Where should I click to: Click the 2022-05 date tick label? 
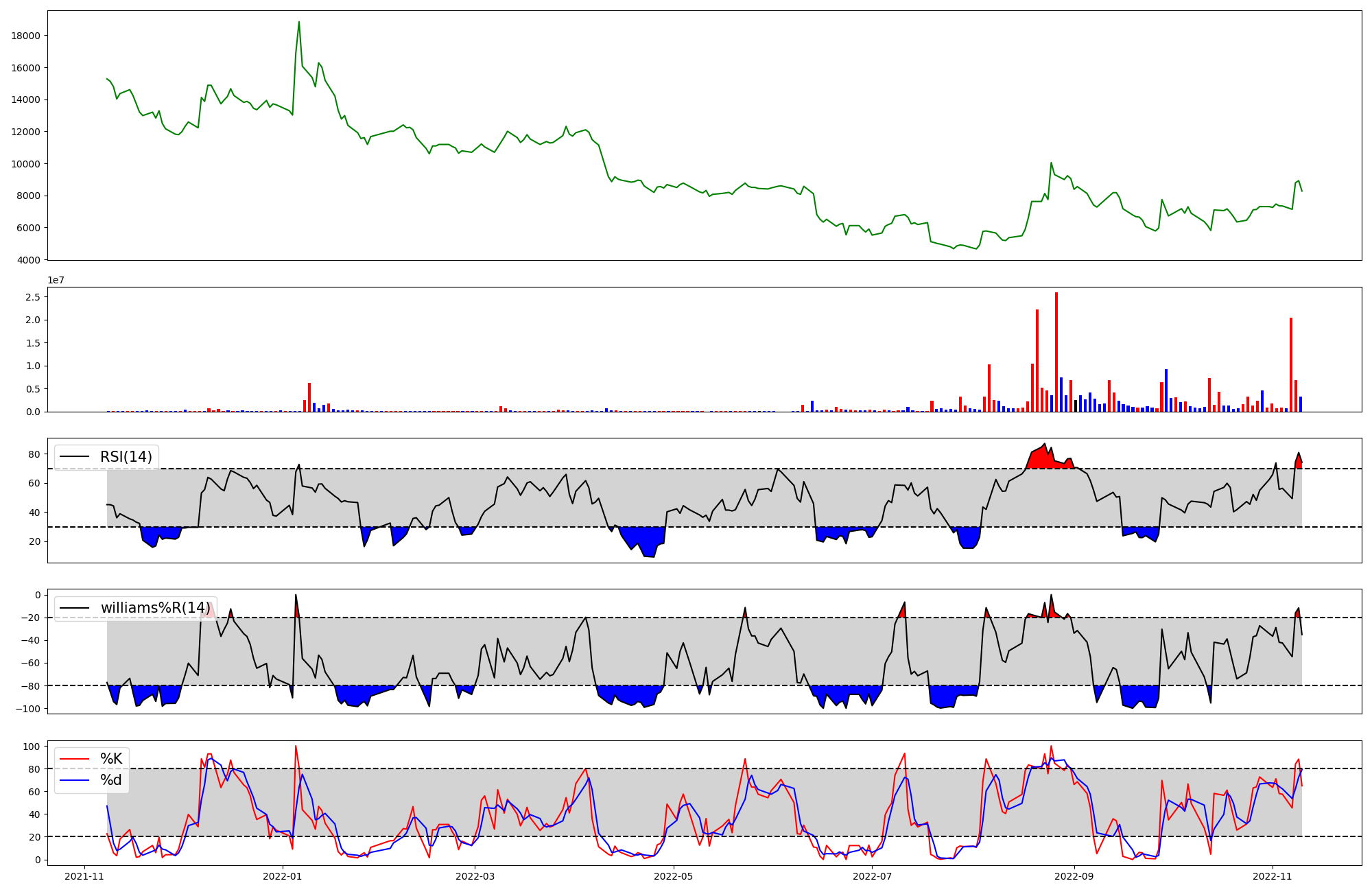(674, 876)
